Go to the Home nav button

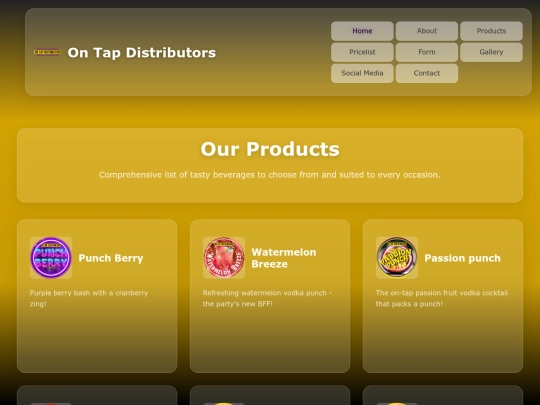[362, 31]
